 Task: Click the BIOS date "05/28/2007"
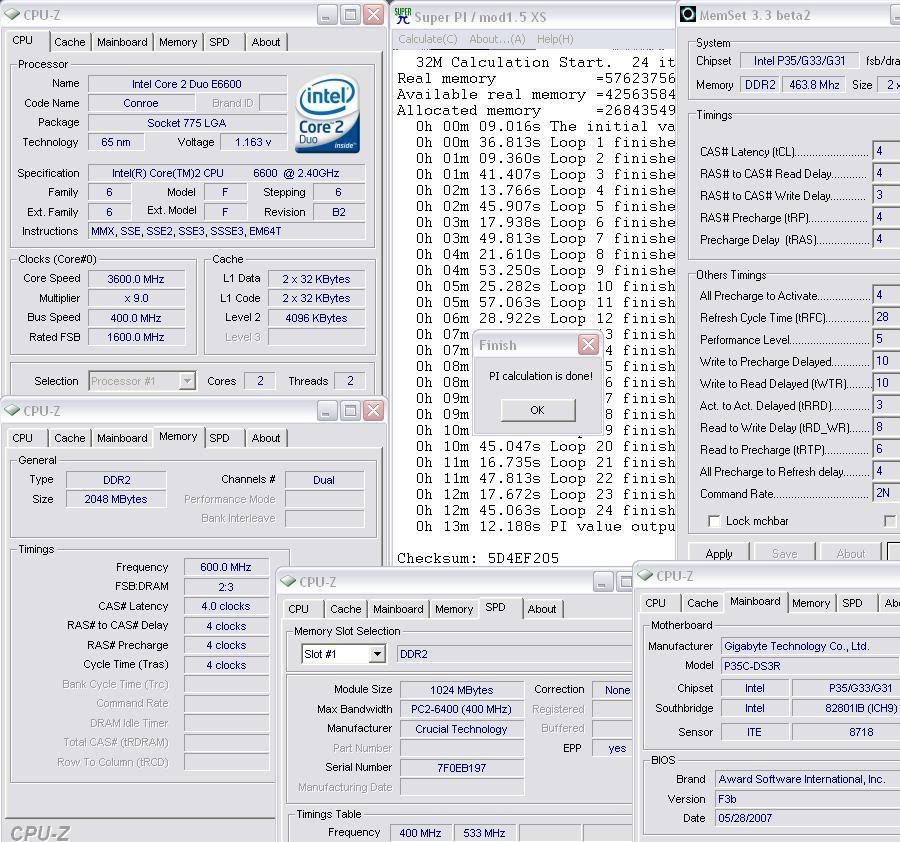(x=808, y=818)
